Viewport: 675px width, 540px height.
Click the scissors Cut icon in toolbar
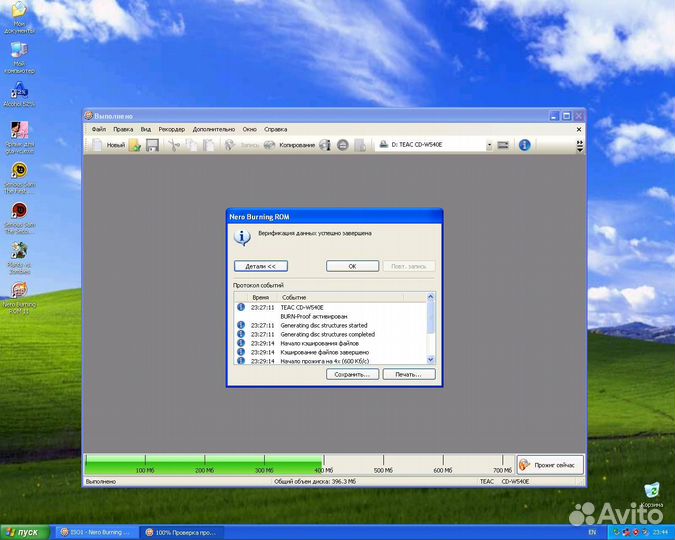click(173, 145)
